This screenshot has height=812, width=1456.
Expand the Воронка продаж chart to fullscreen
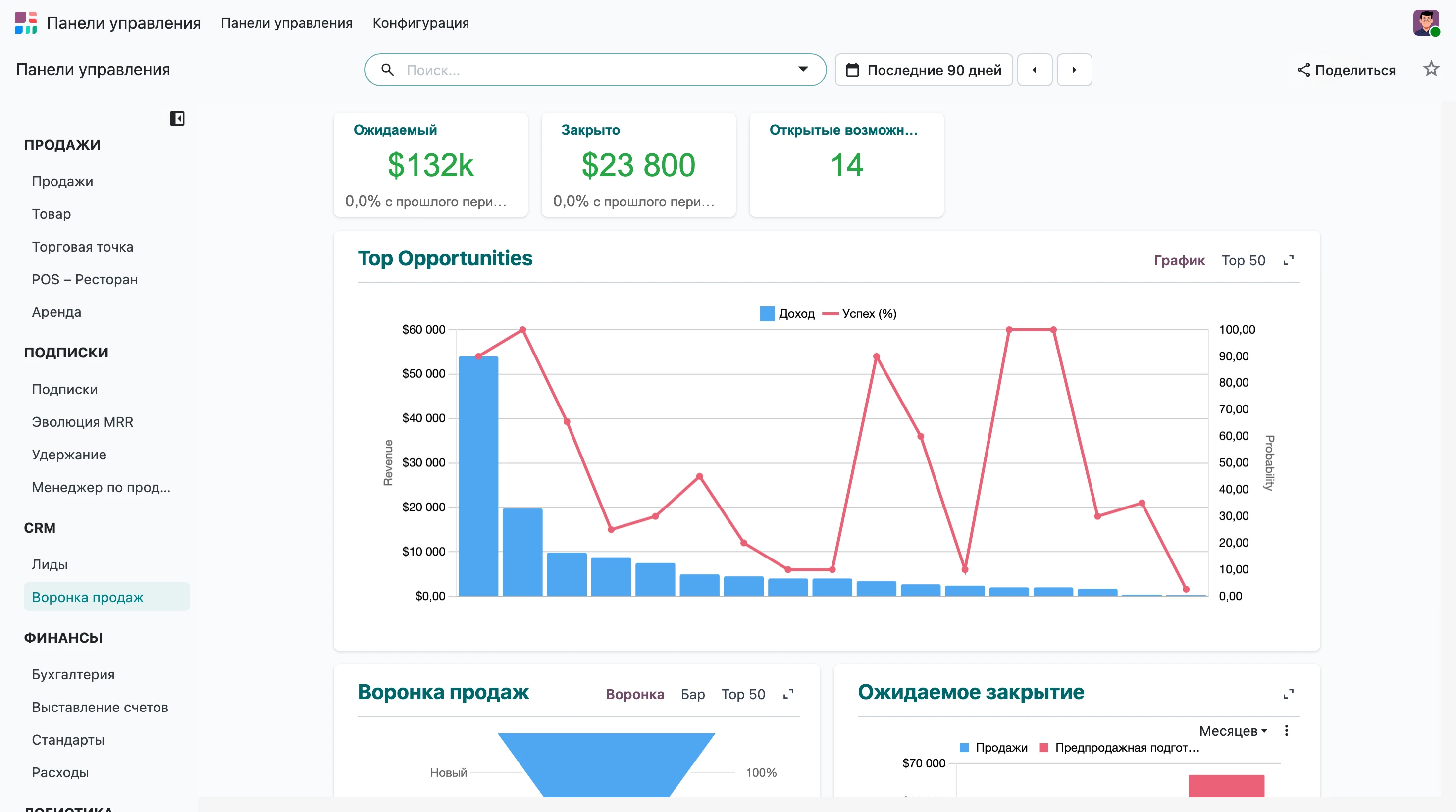tap(788, 694)
